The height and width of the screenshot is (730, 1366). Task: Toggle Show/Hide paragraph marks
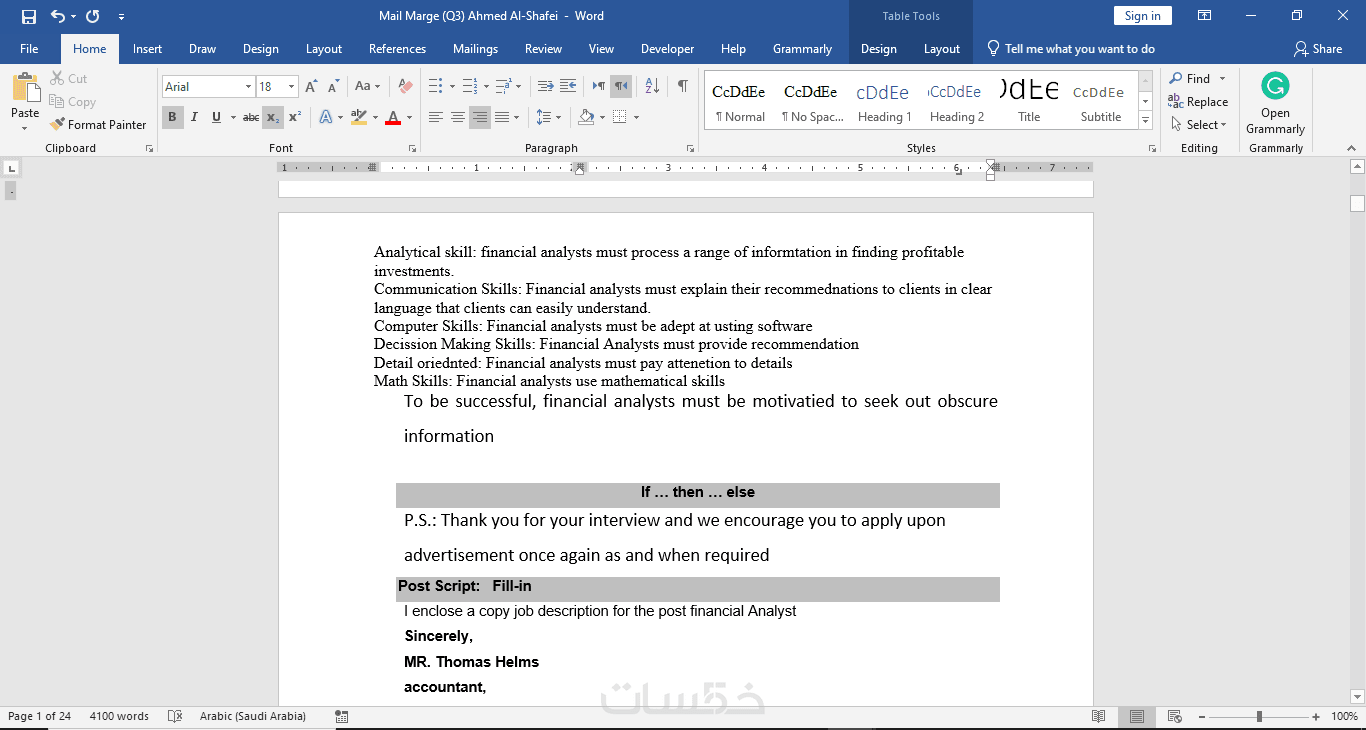682,87
